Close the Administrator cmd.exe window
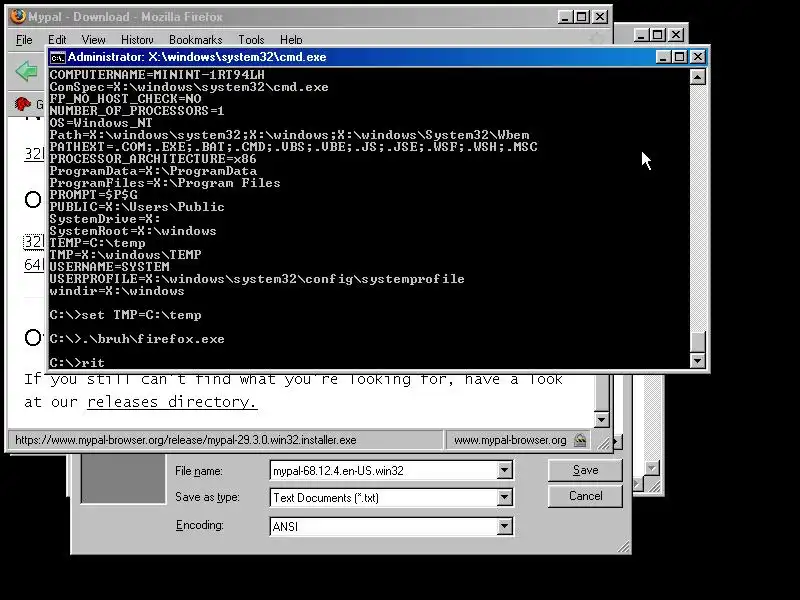The height and width of the screenshot is (600, 800). pyautogui.click(x=697, y=57)
